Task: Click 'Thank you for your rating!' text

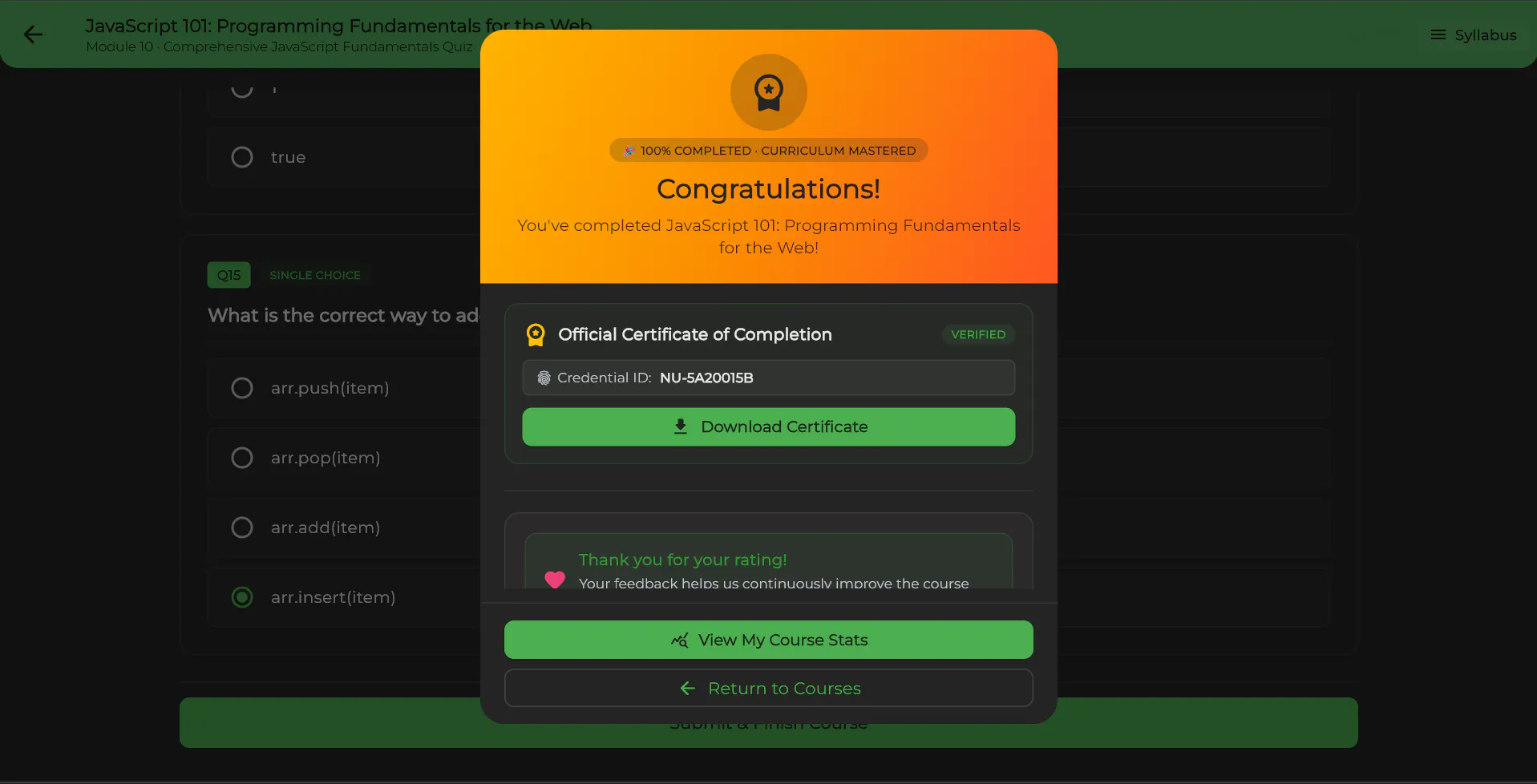Action: click(x=682, y=560)
